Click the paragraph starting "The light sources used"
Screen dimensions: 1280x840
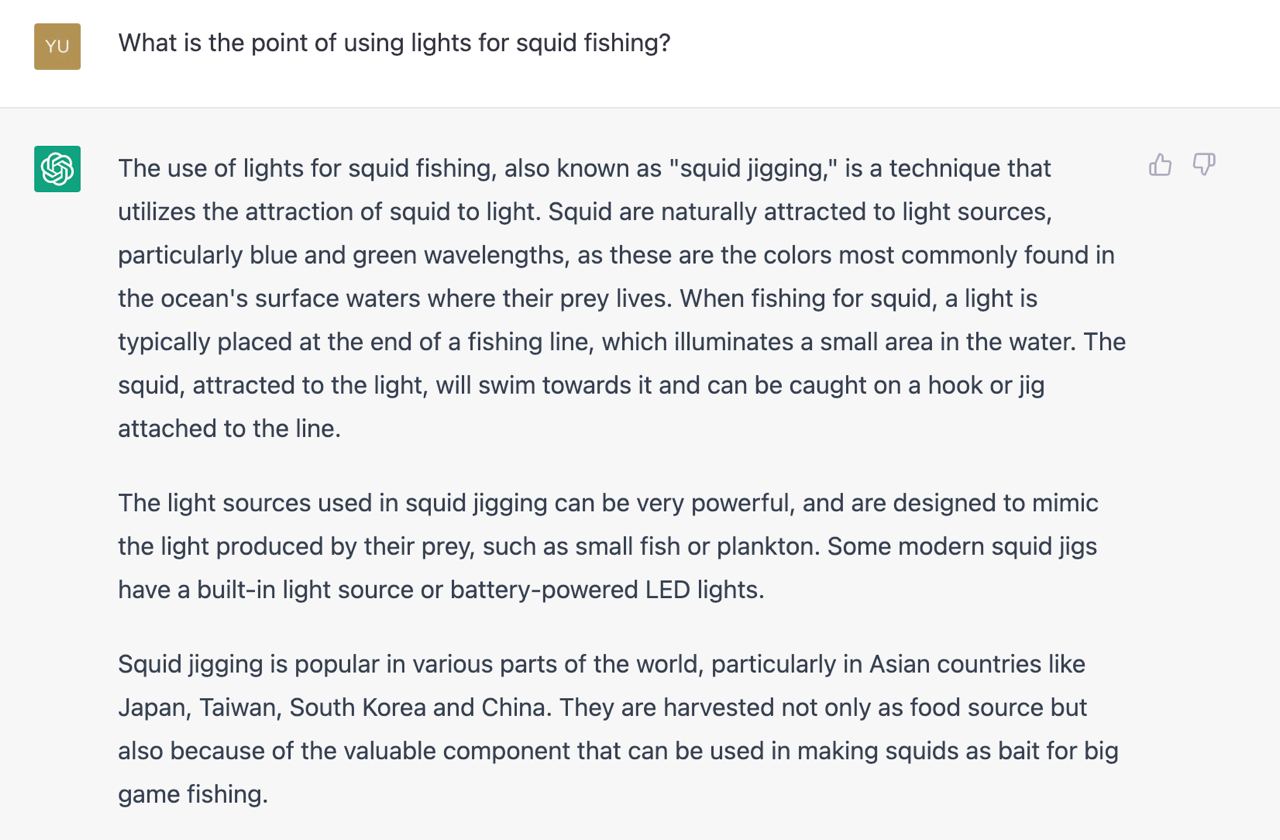point(608,547)
